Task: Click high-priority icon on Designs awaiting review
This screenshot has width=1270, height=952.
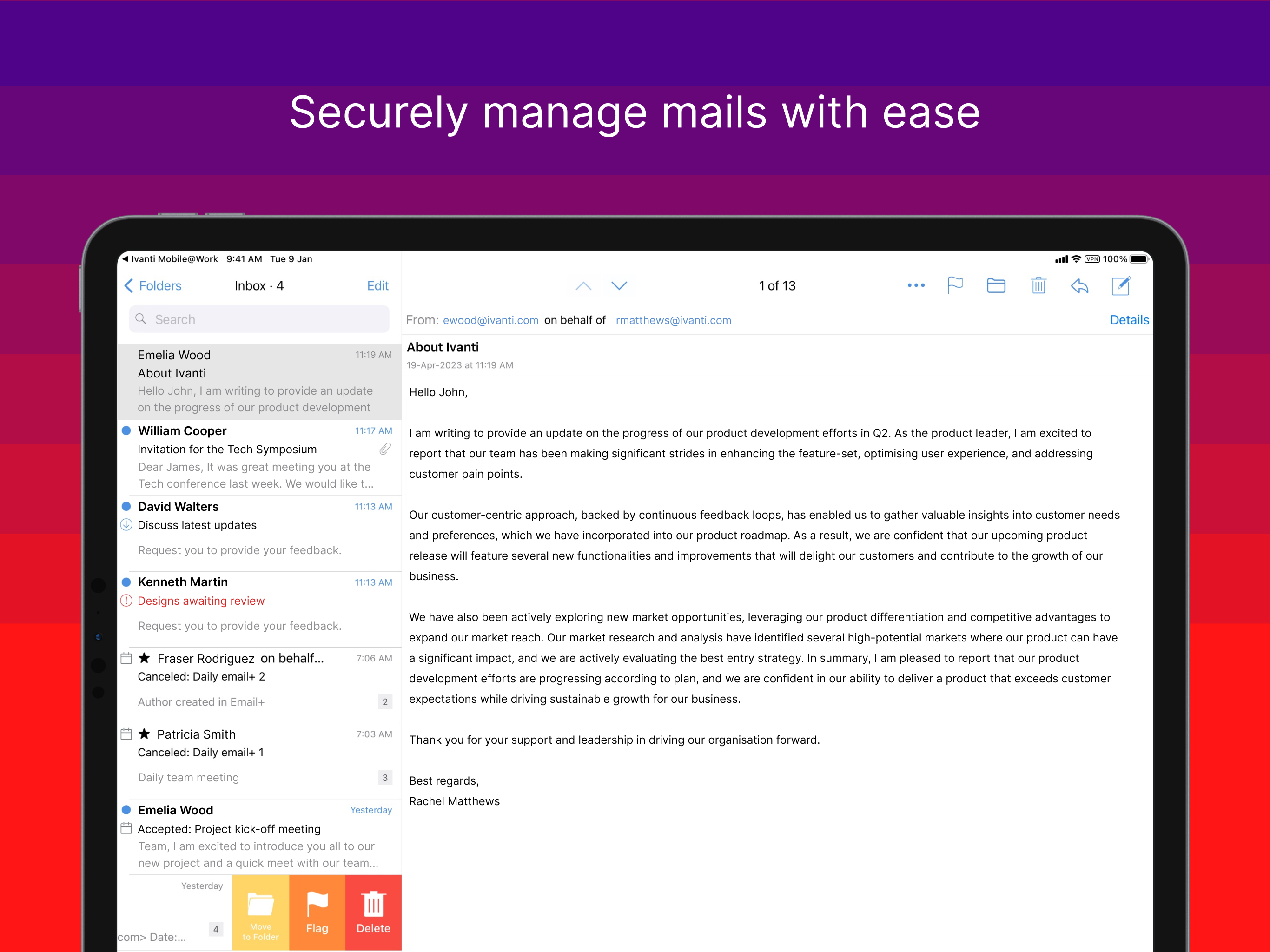Action: coord(126,601)
